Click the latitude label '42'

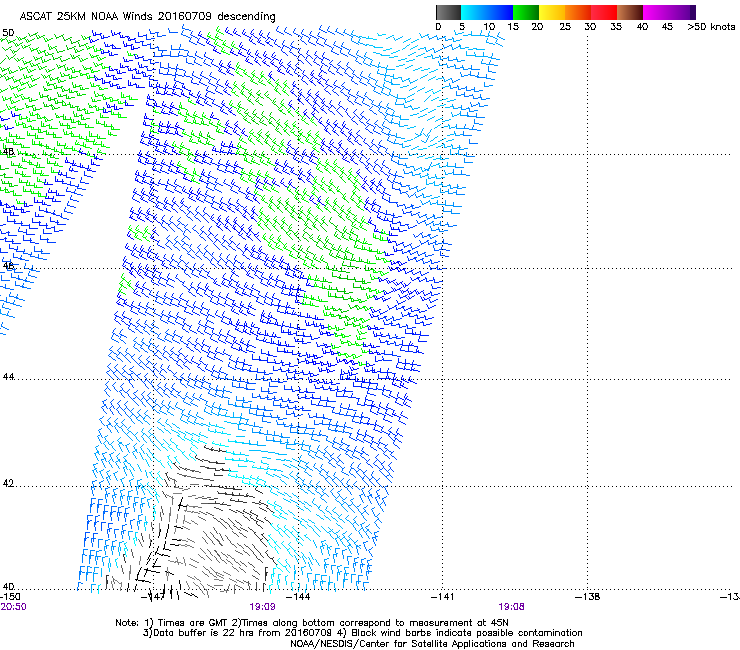[8, 483]
